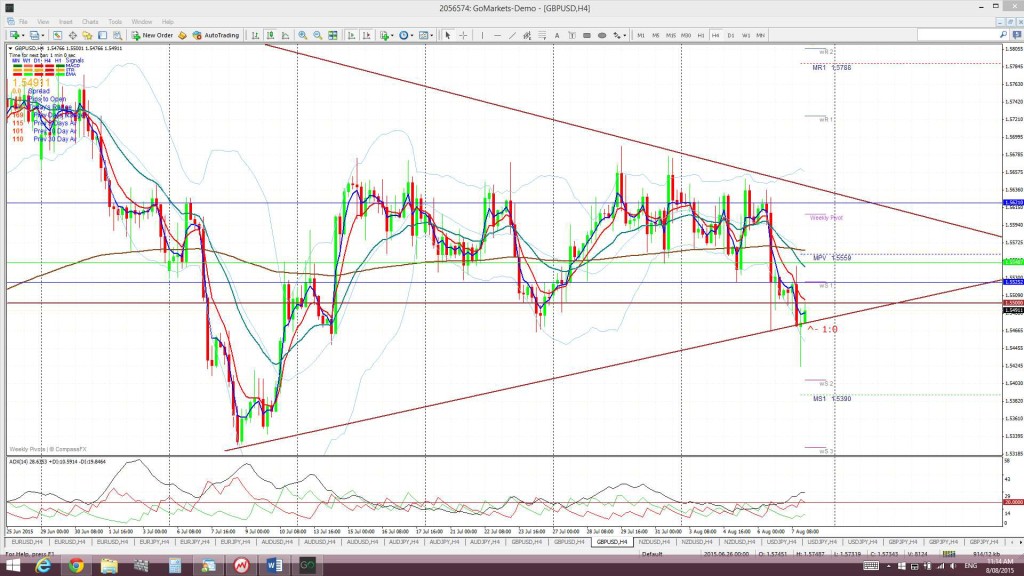This screenshot has height=576, width=1024.
Task: Switch timeframe to D1
Action: tap(731, 35)
